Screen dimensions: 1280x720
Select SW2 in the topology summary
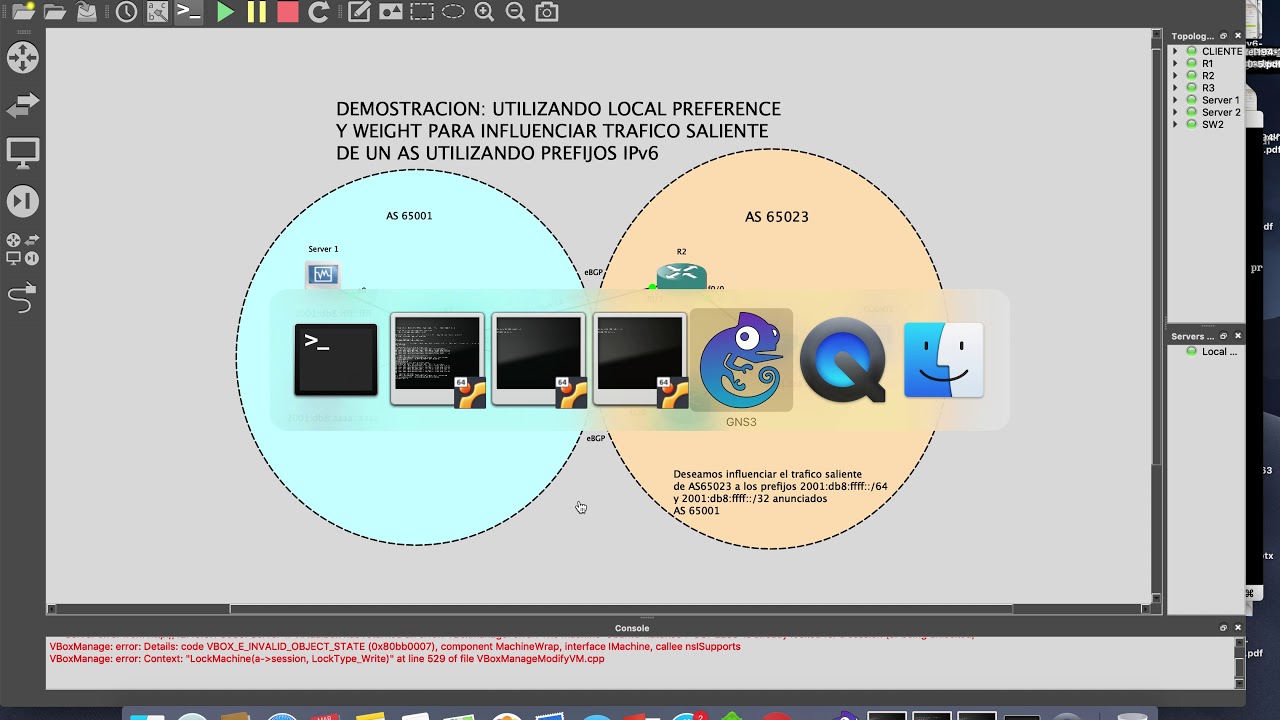click(x=1213, y=124)
